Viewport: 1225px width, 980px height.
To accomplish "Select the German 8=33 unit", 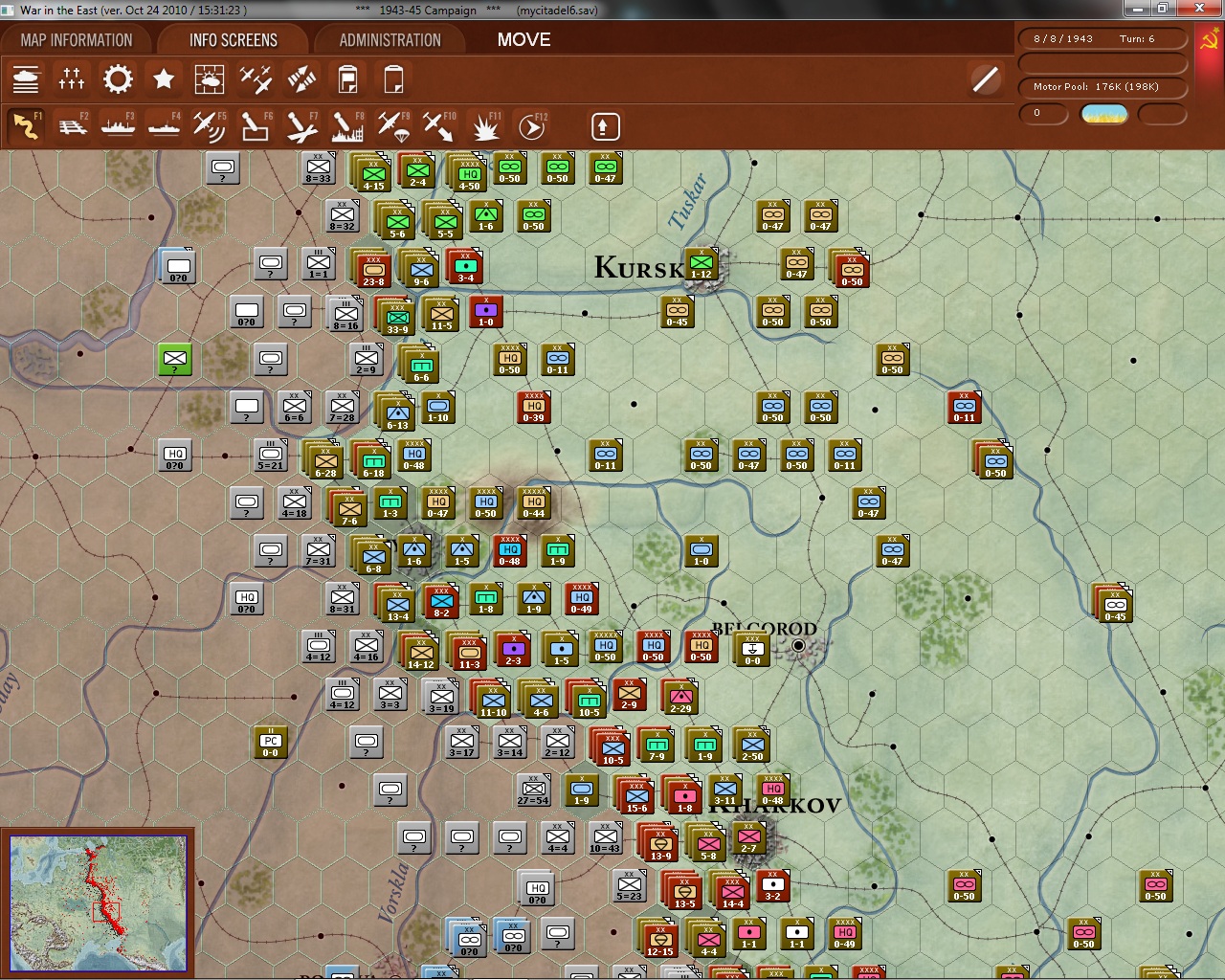I will (318, 167).
